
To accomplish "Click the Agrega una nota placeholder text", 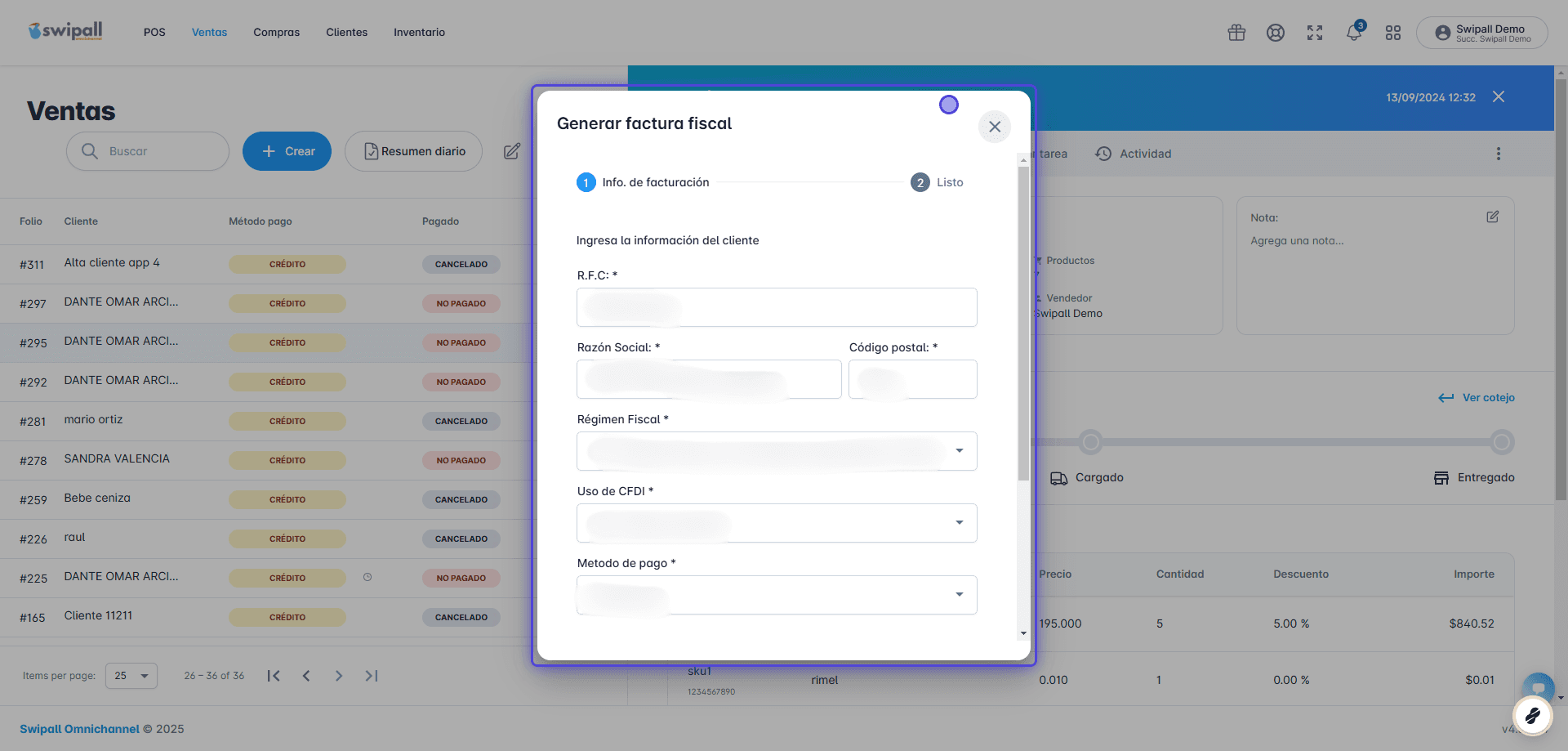I will click(1297, 241).
